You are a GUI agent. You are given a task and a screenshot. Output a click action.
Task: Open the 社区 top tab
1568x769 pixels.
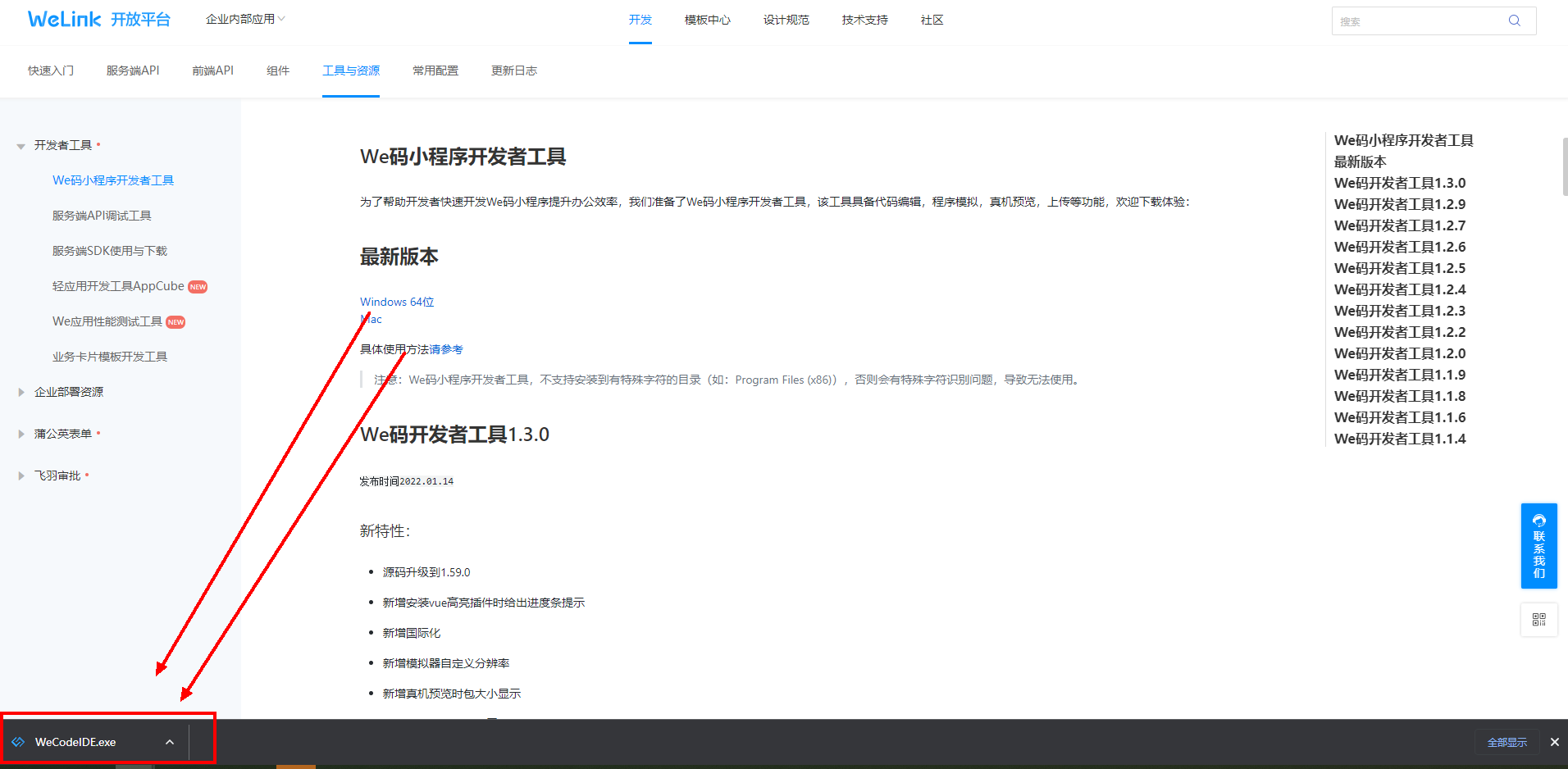pyautogui.click(x=932, y=20)
